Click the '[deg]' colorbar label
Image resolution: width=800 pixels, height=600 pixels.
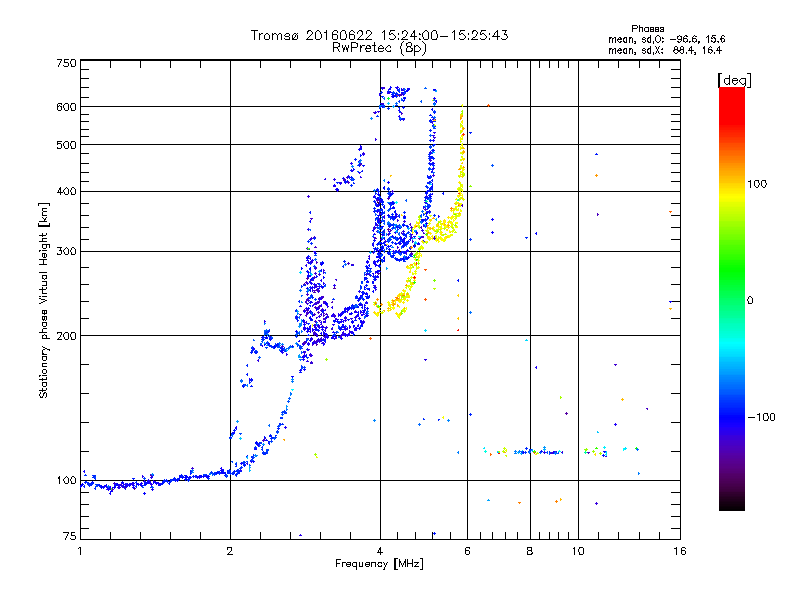pyautogui.click(x=734, y=80)
